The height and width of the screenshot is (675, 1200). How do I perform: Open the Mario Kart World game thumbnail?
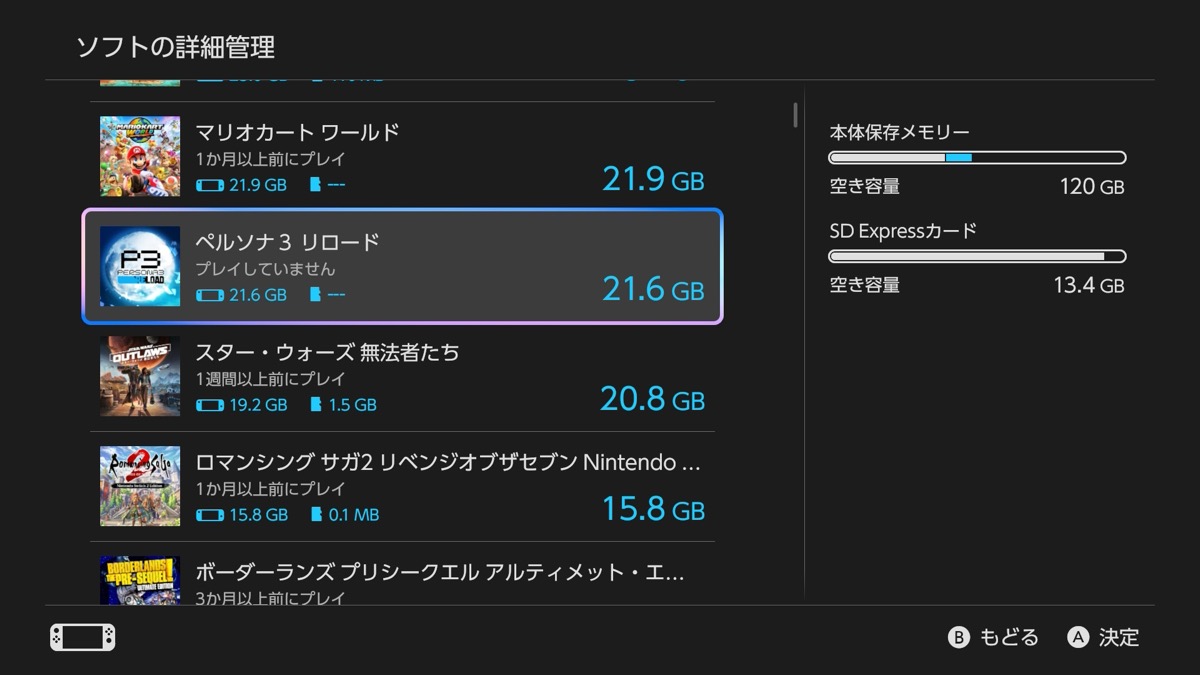(x=140, y=156)
